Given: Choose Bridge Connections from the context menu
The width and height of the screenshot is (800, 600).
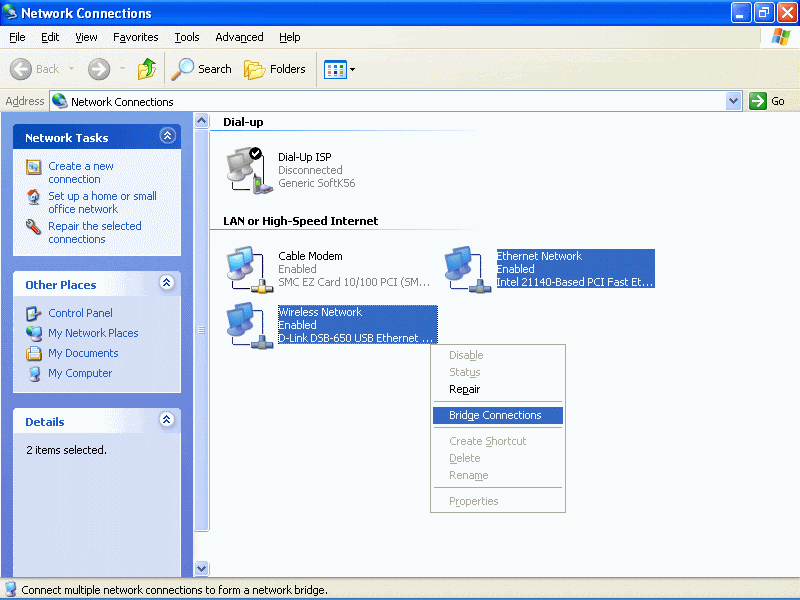Looking at the screenshot, I should [497, 415].
